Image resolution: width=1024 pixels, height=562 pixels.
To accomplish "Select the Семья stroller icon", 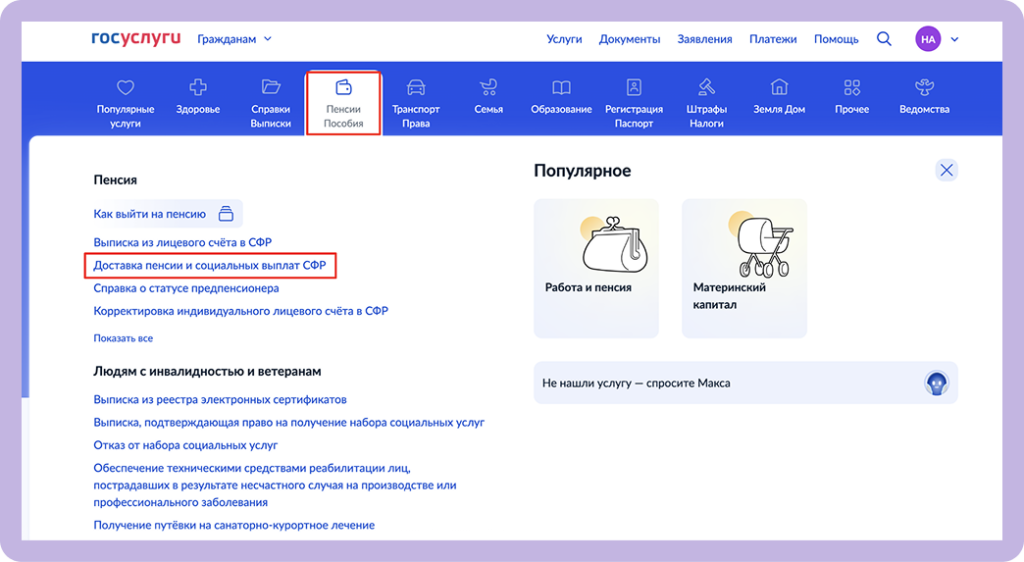I will point(488,87).
